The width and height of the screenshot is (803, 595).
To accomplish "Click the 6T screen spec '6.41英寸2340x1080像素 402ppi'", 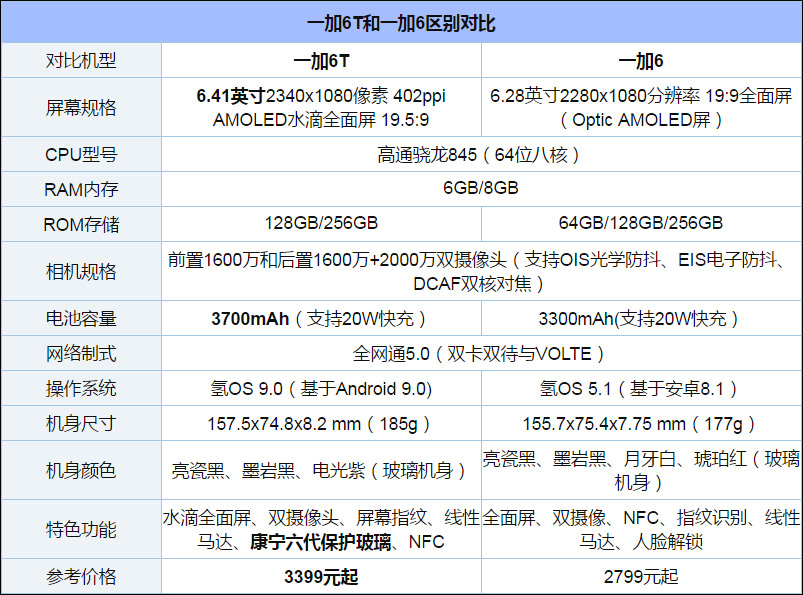I will (321, 96).
